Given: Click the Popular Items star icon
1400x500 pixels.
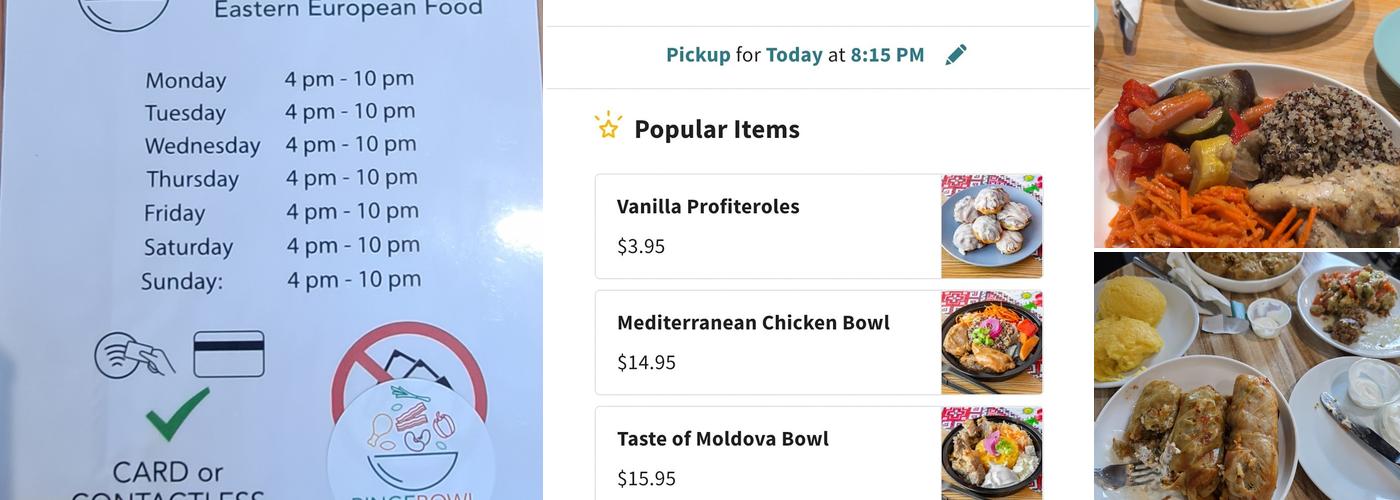Looking at the screenshot, I should [x=608, y=127].
